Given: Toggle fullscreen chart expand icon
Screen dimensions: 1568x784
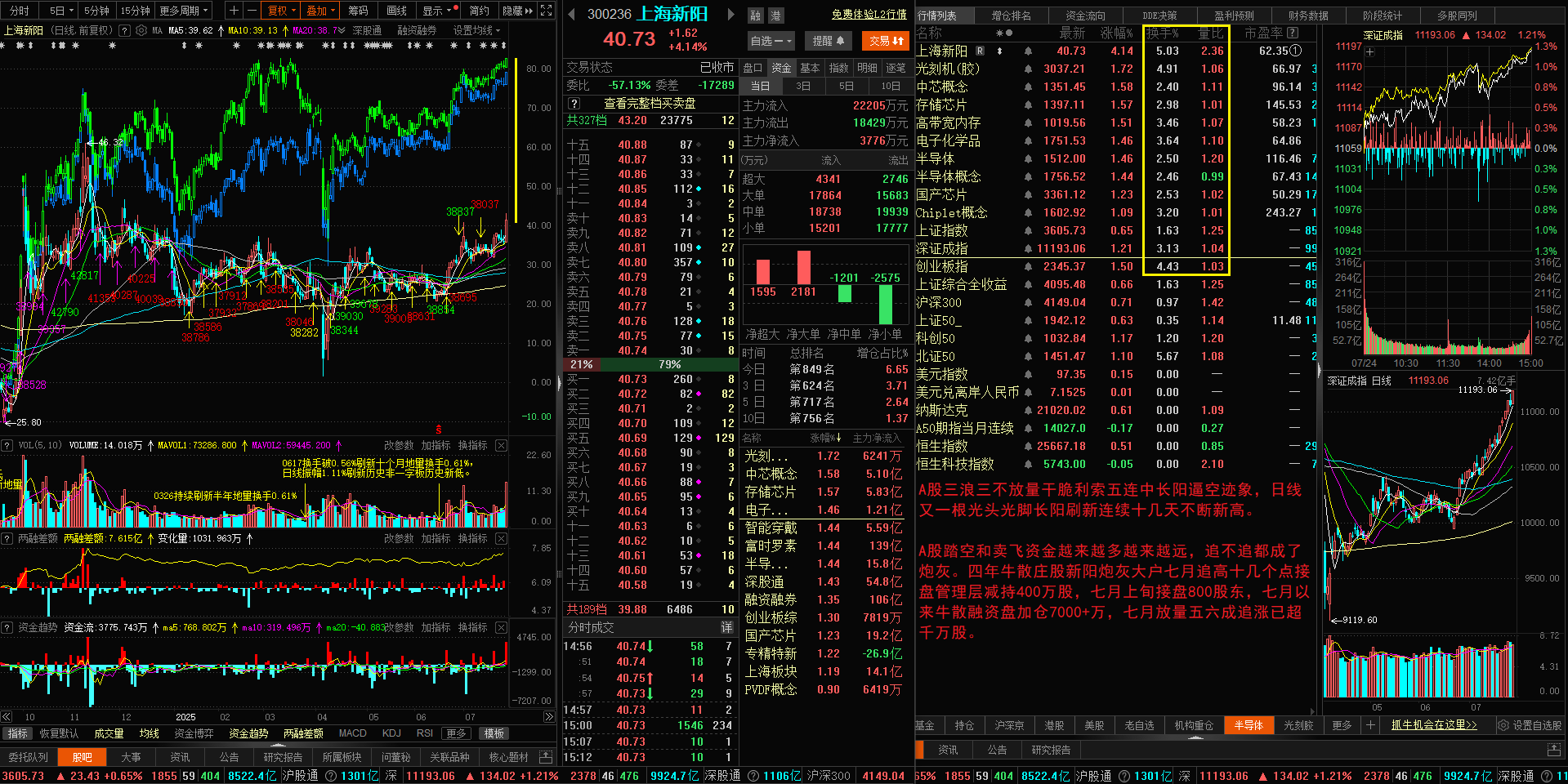Looking at the screenshot, I should point(547,11).
